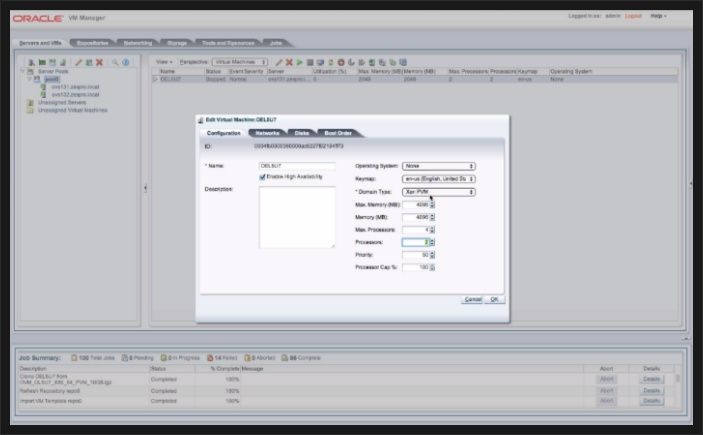Expand the OEL5U7 virtual machine row
The width and height of the screenshot is (703, 435).
click(156, 79)
